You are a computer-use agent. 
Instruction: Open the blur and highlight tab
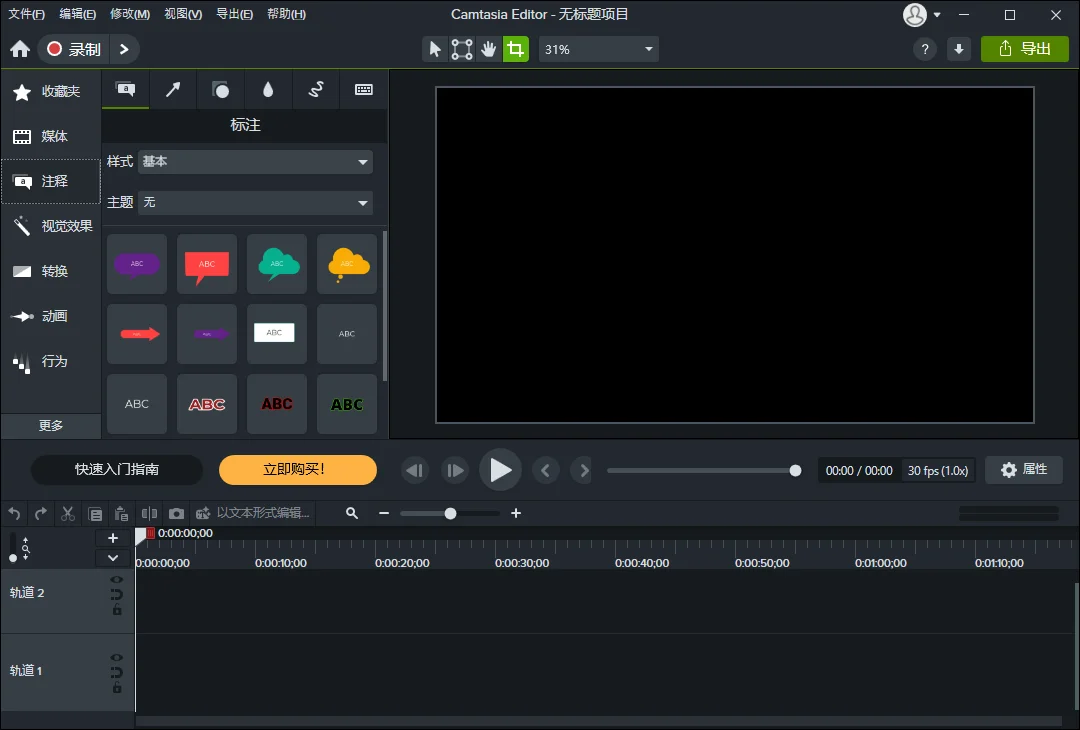tap(268, 90)
